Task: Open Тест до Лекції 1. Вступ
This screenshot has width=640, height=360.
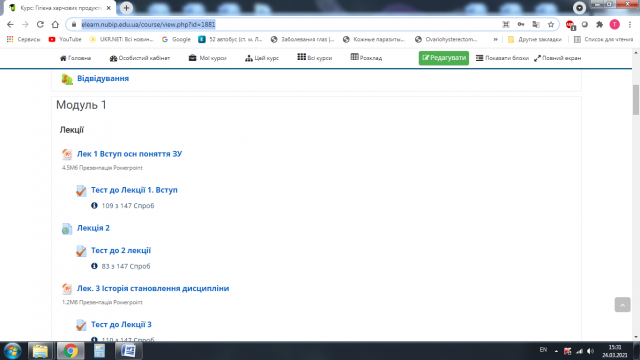Action: point(134,190)
